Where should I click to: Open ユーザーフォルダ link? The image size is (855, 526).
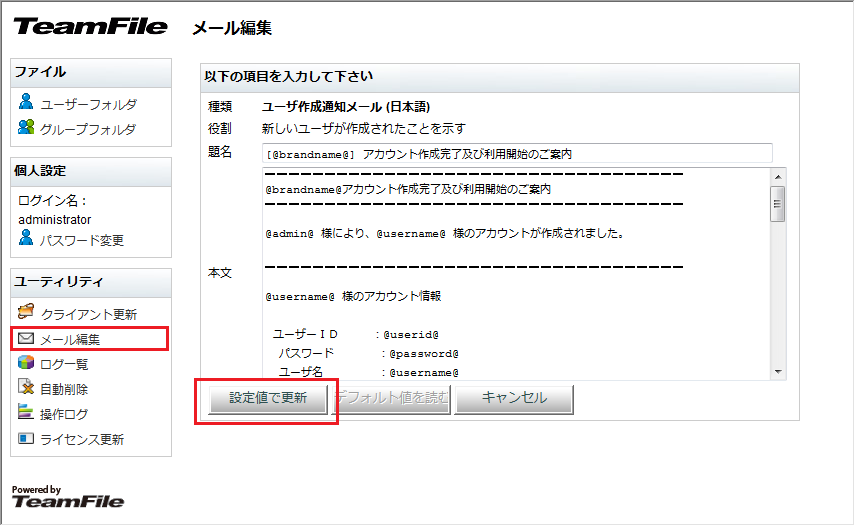[89, 104]
